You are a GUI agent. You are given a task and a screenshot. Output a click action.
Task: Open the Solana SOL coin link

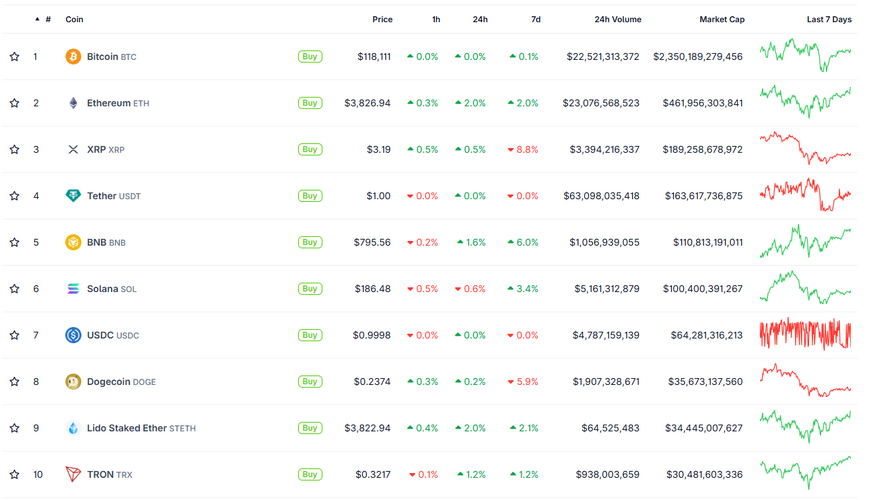point(111,289)
